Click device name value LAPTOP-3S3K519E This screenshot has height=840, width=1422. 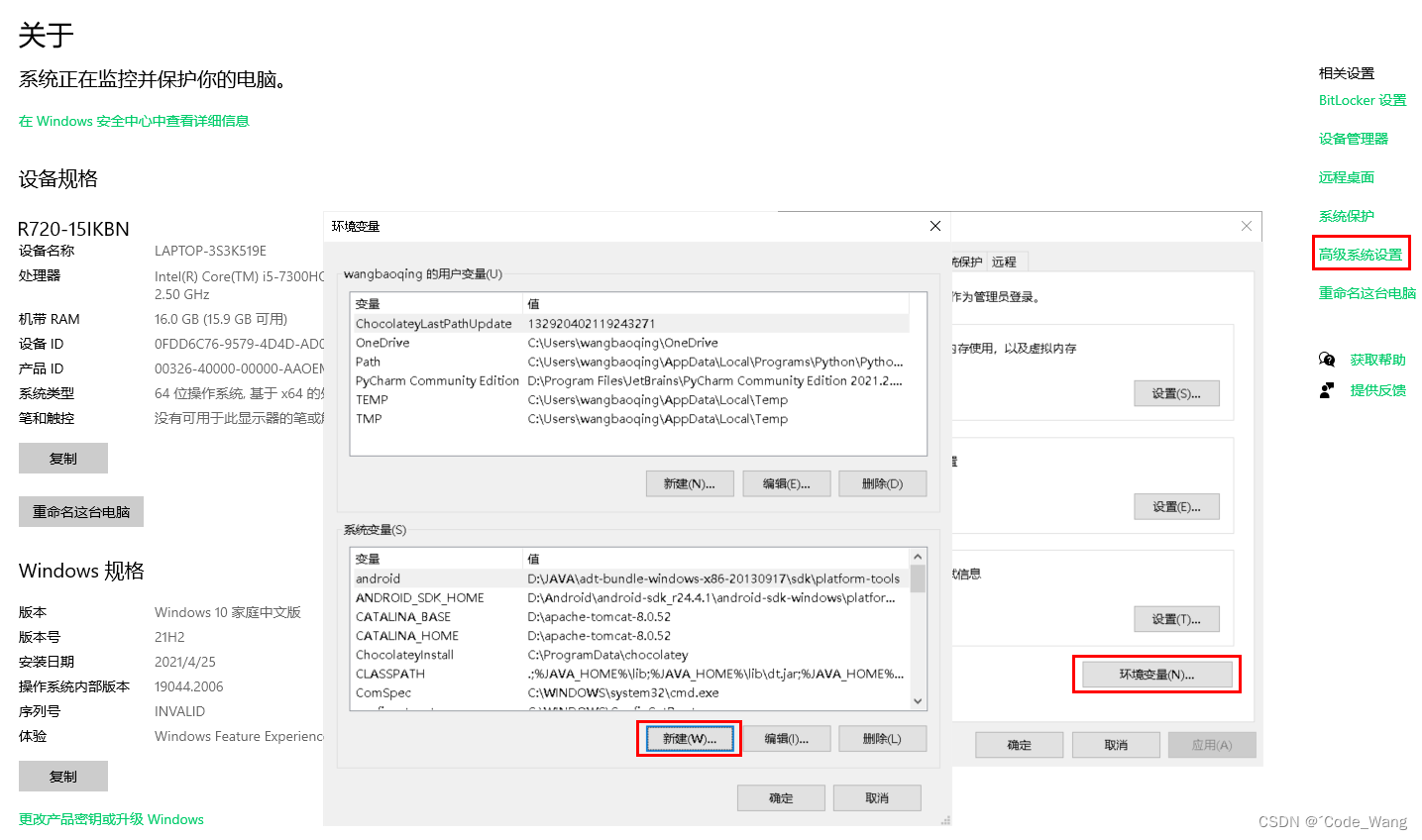pos(210,251)
